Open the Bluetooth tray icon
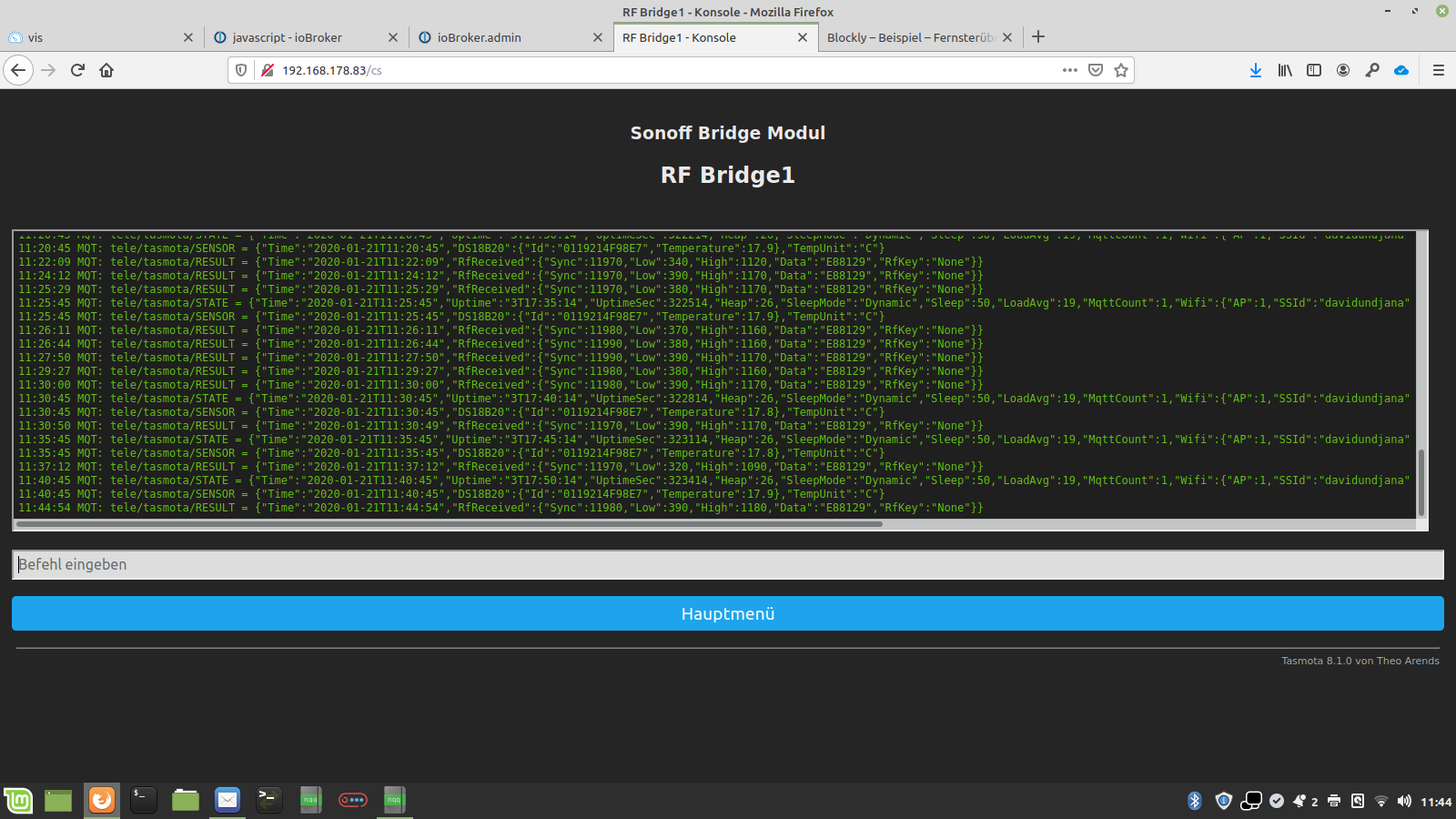The height and width of the screenshot is (819, 1456). (x=1195, y=801)
